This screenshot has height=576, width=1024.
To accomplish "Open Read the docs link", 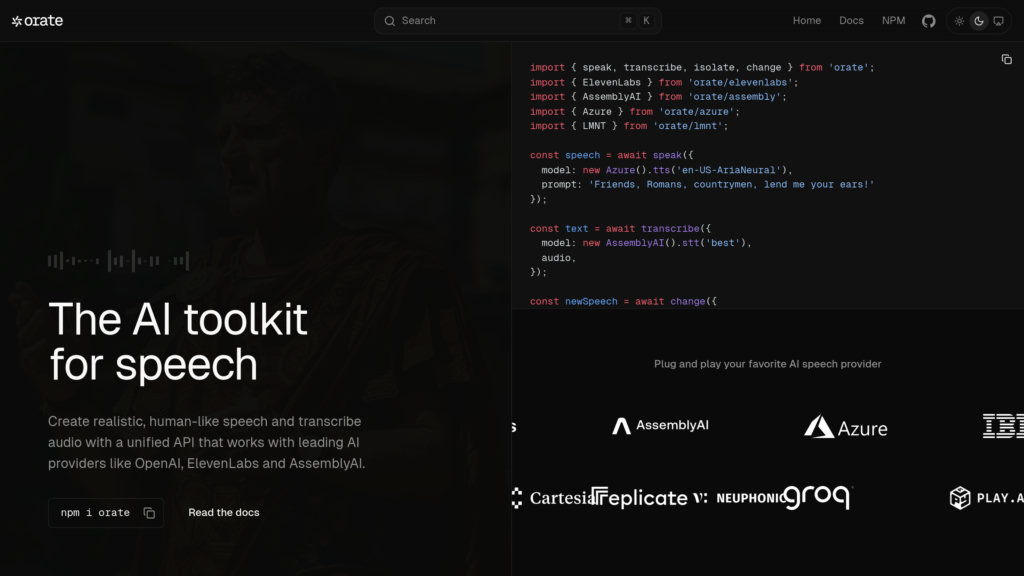I will (x=223, y=513).
